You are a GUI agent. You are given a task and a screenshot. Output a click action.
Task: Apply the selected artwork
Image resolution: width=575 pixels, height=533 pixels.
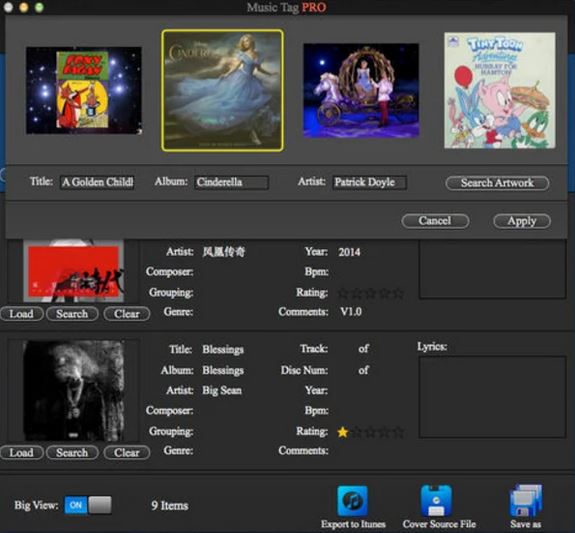[522, 221]
